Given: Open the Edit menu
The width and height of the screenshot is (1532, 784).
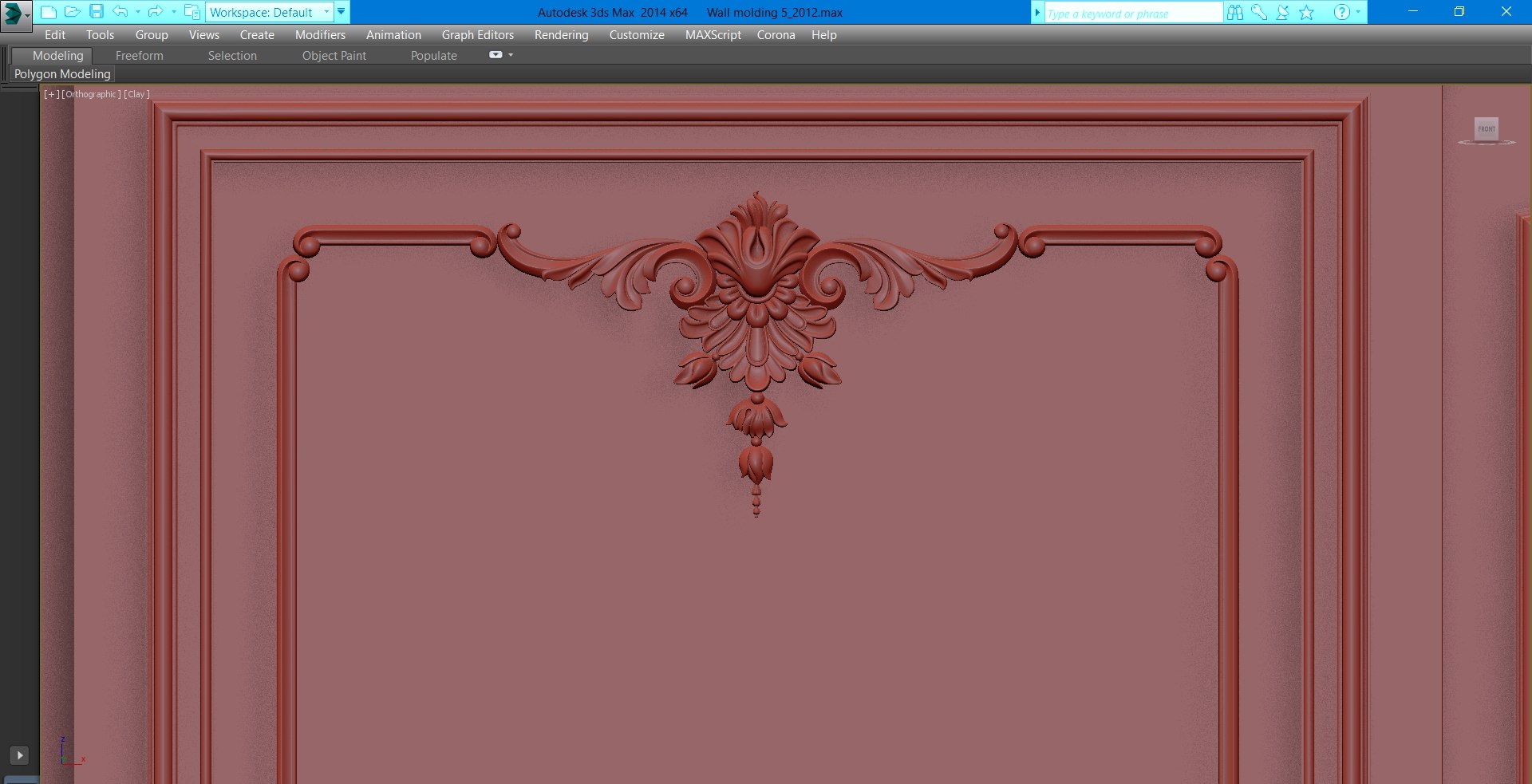Looking at the screenshot, I should 55,35.
